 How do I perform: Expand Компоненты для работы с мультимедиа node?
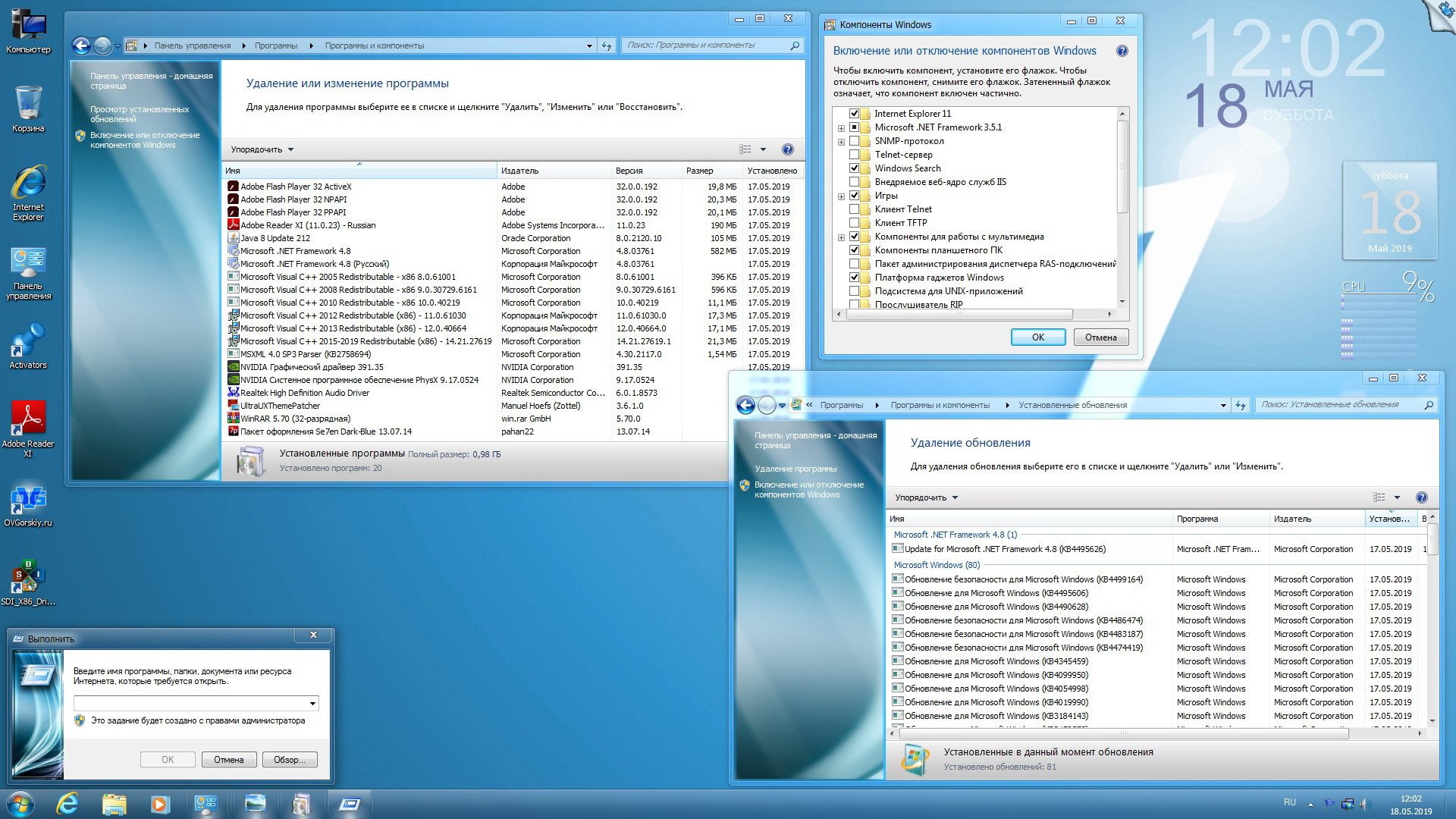[x=841, y=237]
